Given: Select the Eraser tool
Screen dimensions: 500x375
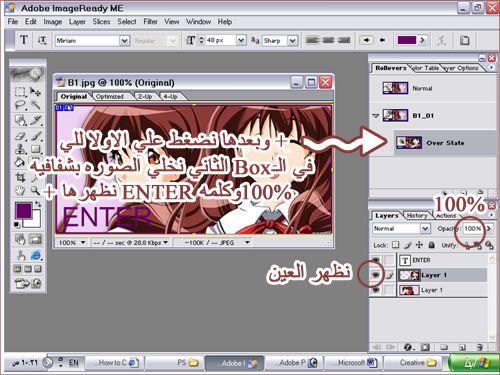Looking at the screenshot, I should [x=20, y=136].
